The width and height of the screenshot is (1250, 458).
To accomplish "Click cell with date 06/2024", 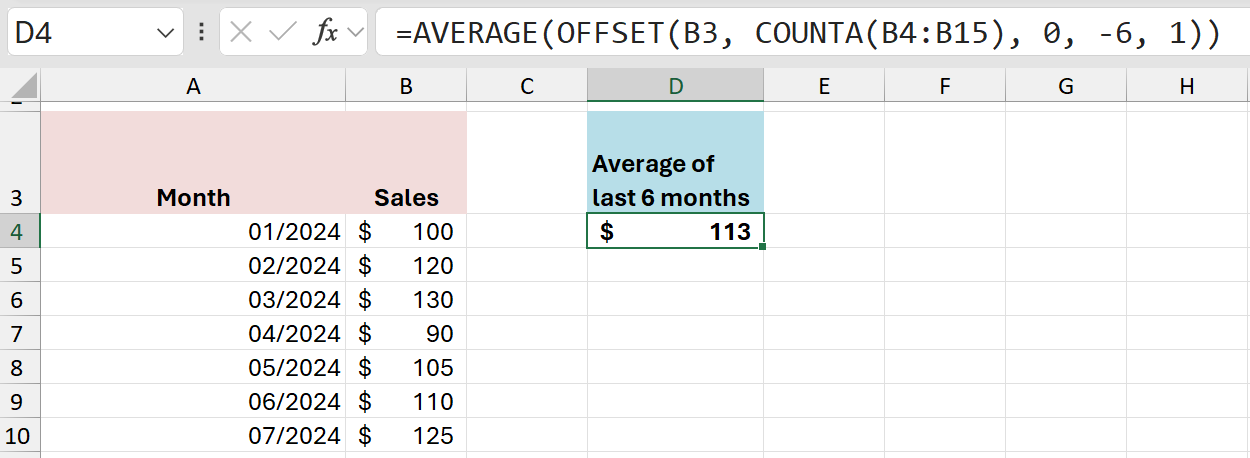I will [193, 401].
